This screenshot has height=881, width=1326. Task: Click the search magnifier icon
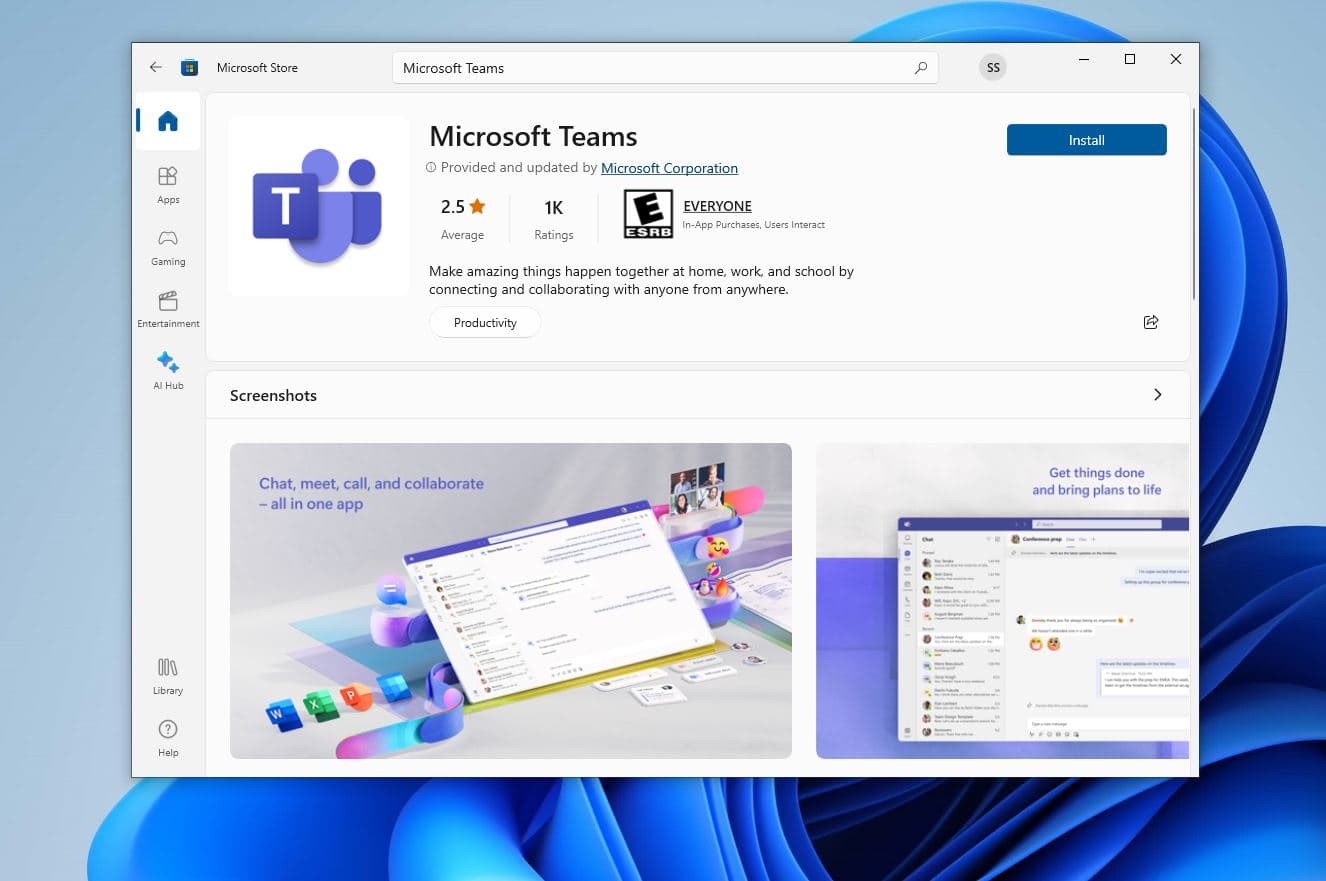pos(920,67)
